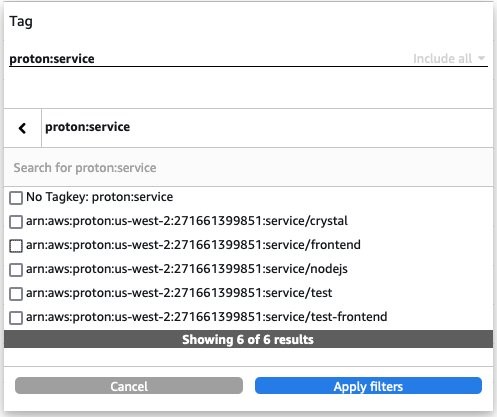
Task: Click Apply filters button
Action: click(x=368, y=386)
